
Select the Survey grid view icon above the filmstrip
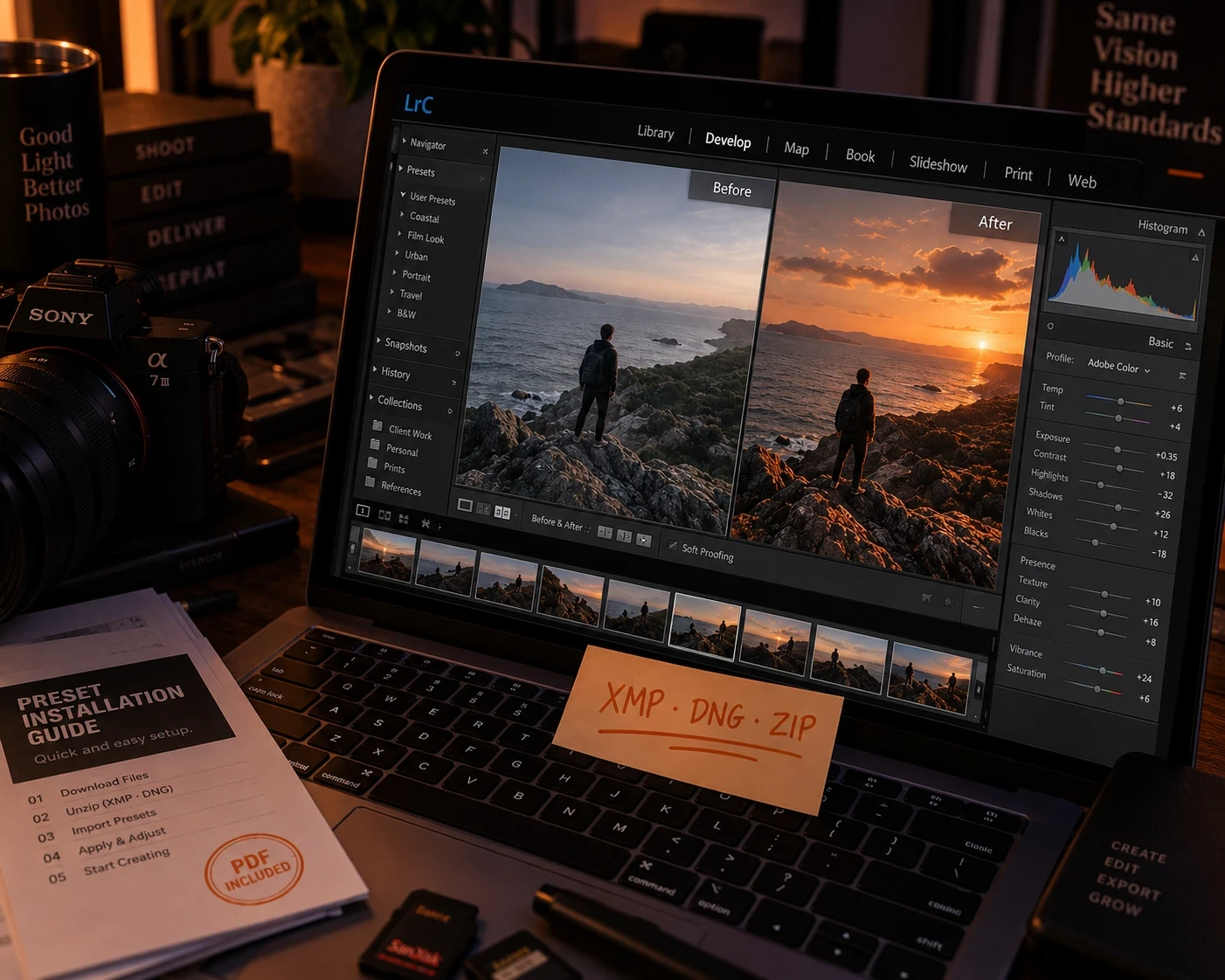[x=404, y=519]
